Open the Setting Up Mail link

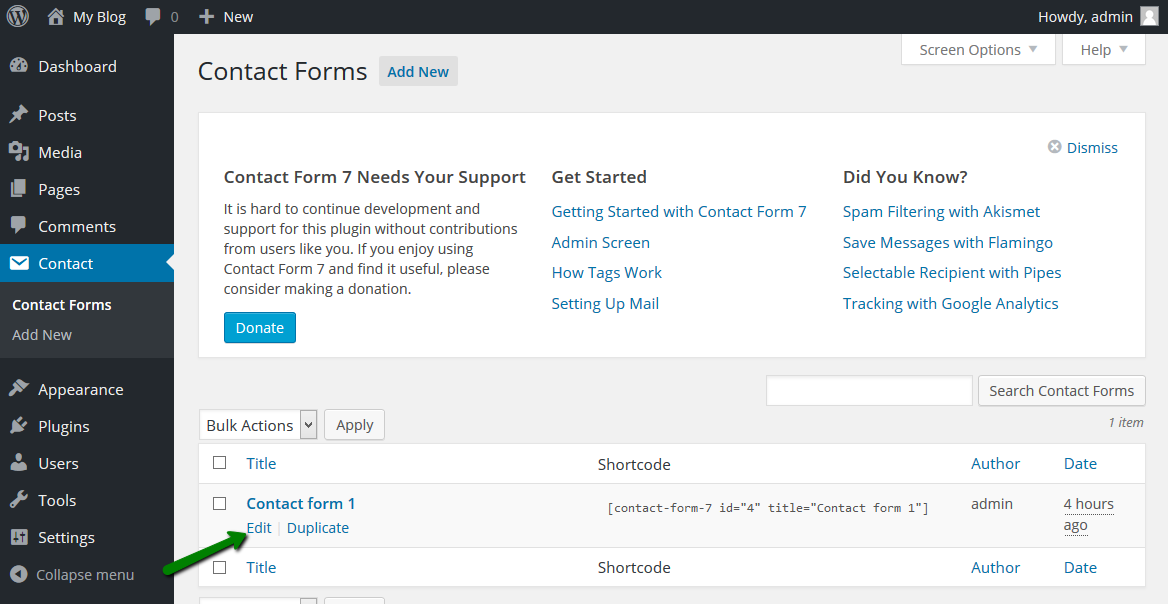(x=605, y=303)
